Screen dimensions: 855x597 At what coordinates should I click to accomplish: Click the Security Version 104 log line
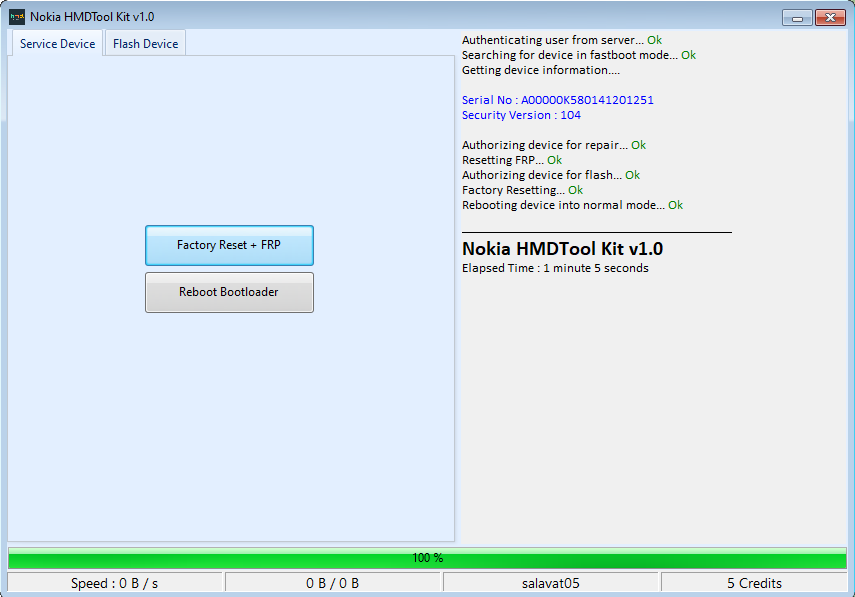[521, 115]
